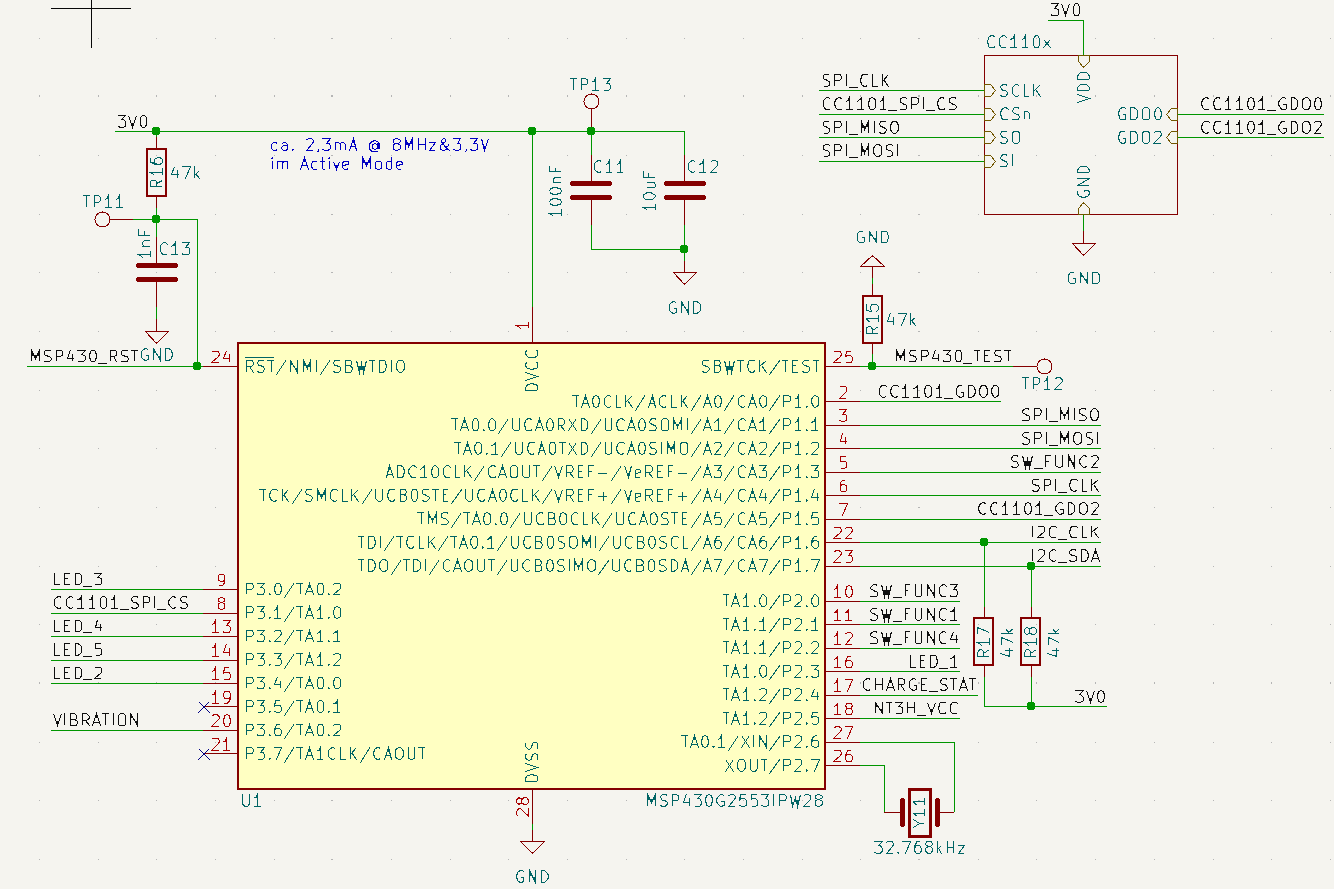Select the SW_FUNC3 net label

click(914, 591)
